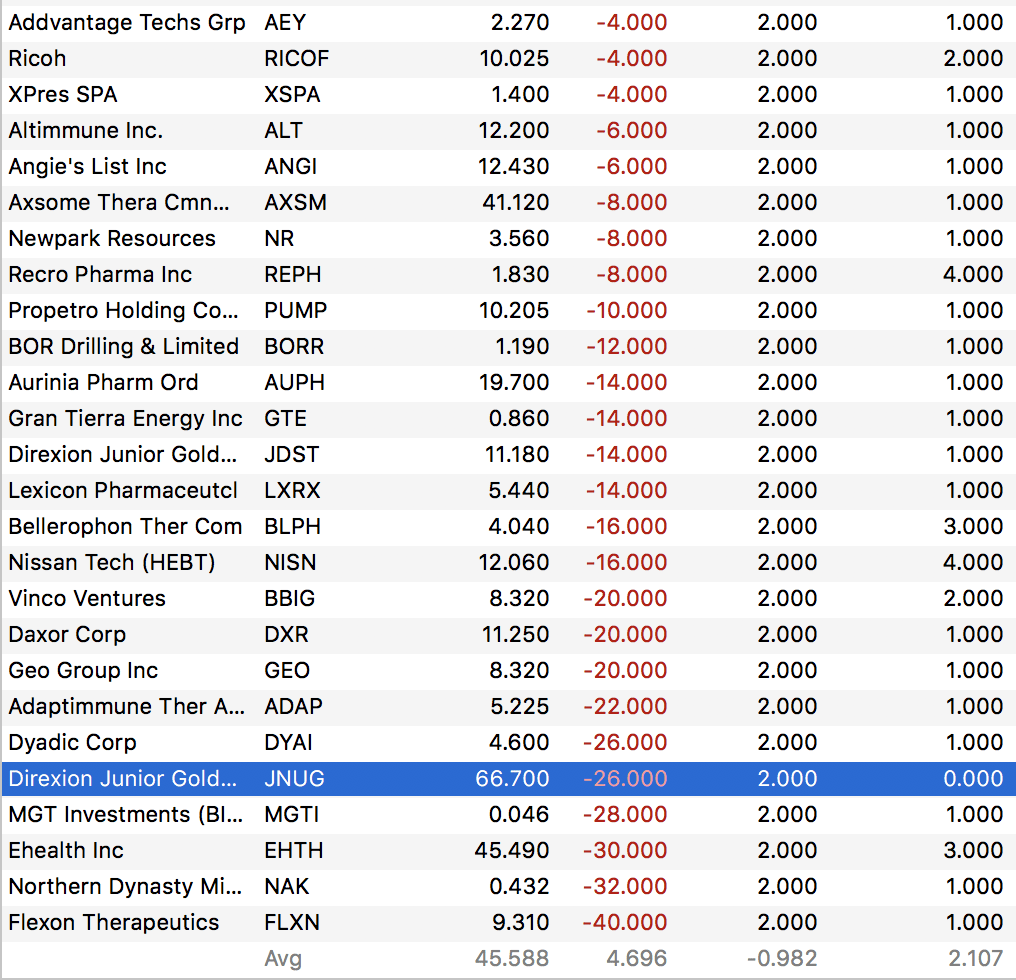
Task: Click the 19.700 price for AUPH
Action: (514, 382)
